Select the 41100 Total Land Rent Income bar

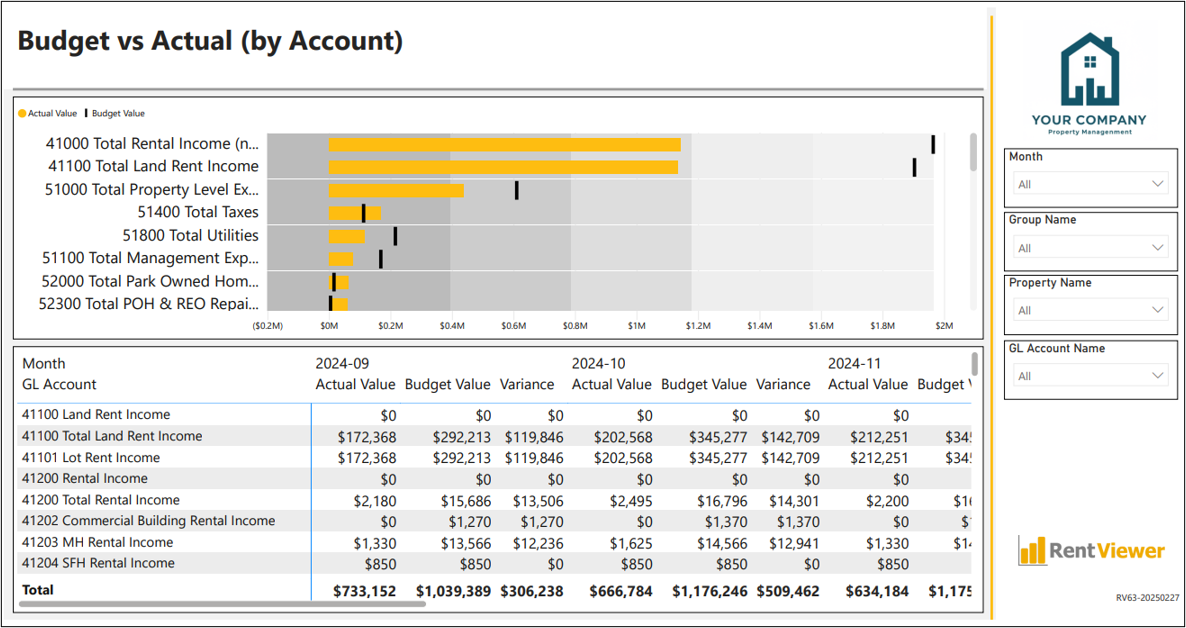(503, 167)
